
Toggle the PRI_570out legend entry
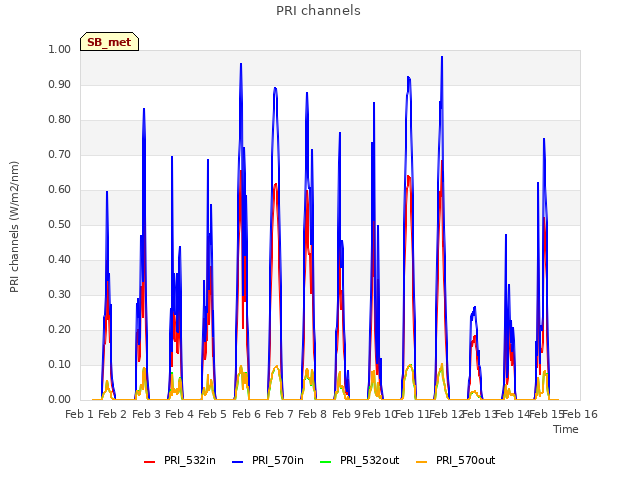tap(456, 460)
